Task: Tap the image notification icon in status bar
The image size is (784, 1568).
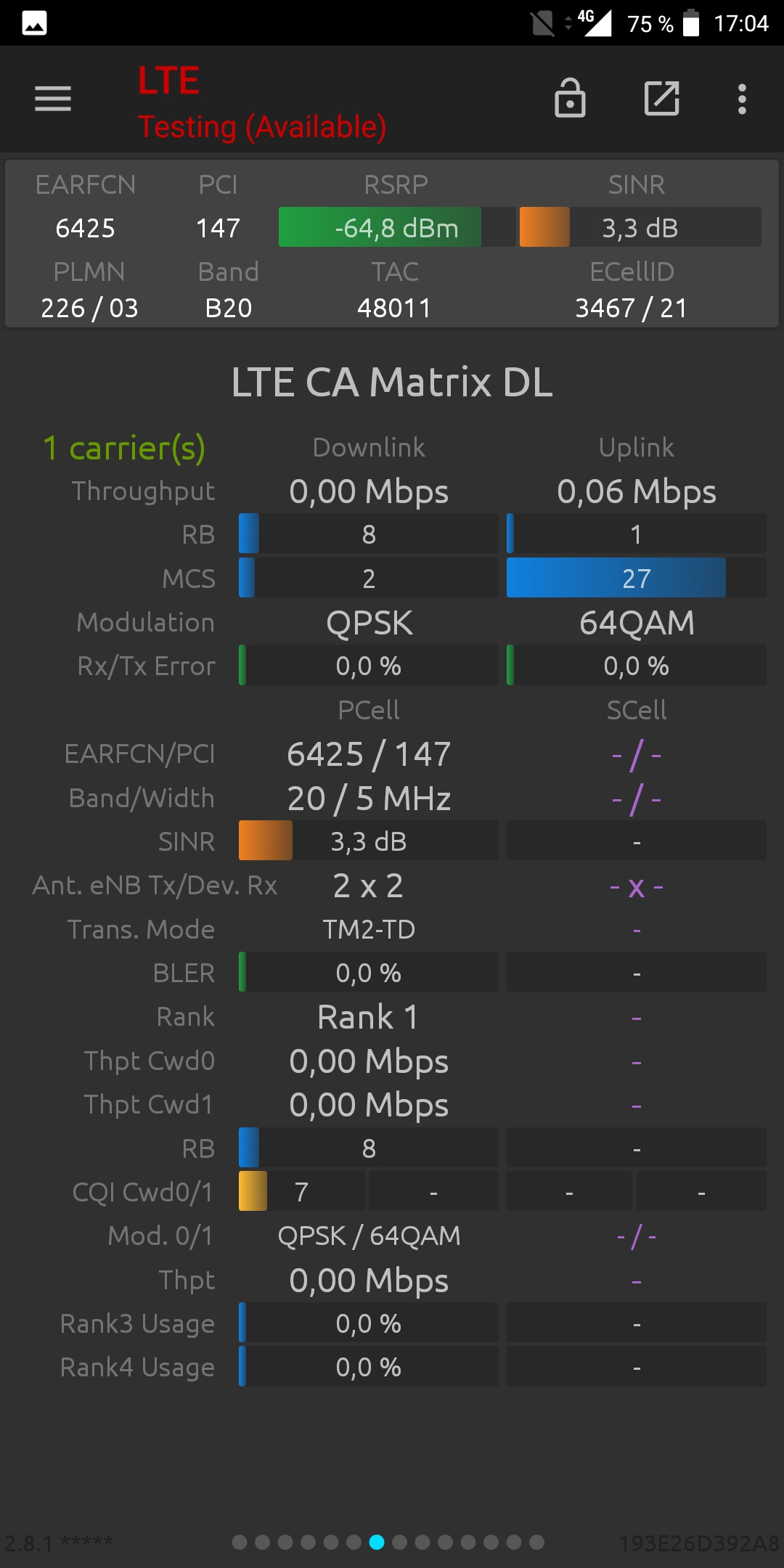Action: [x=34, y=23]
